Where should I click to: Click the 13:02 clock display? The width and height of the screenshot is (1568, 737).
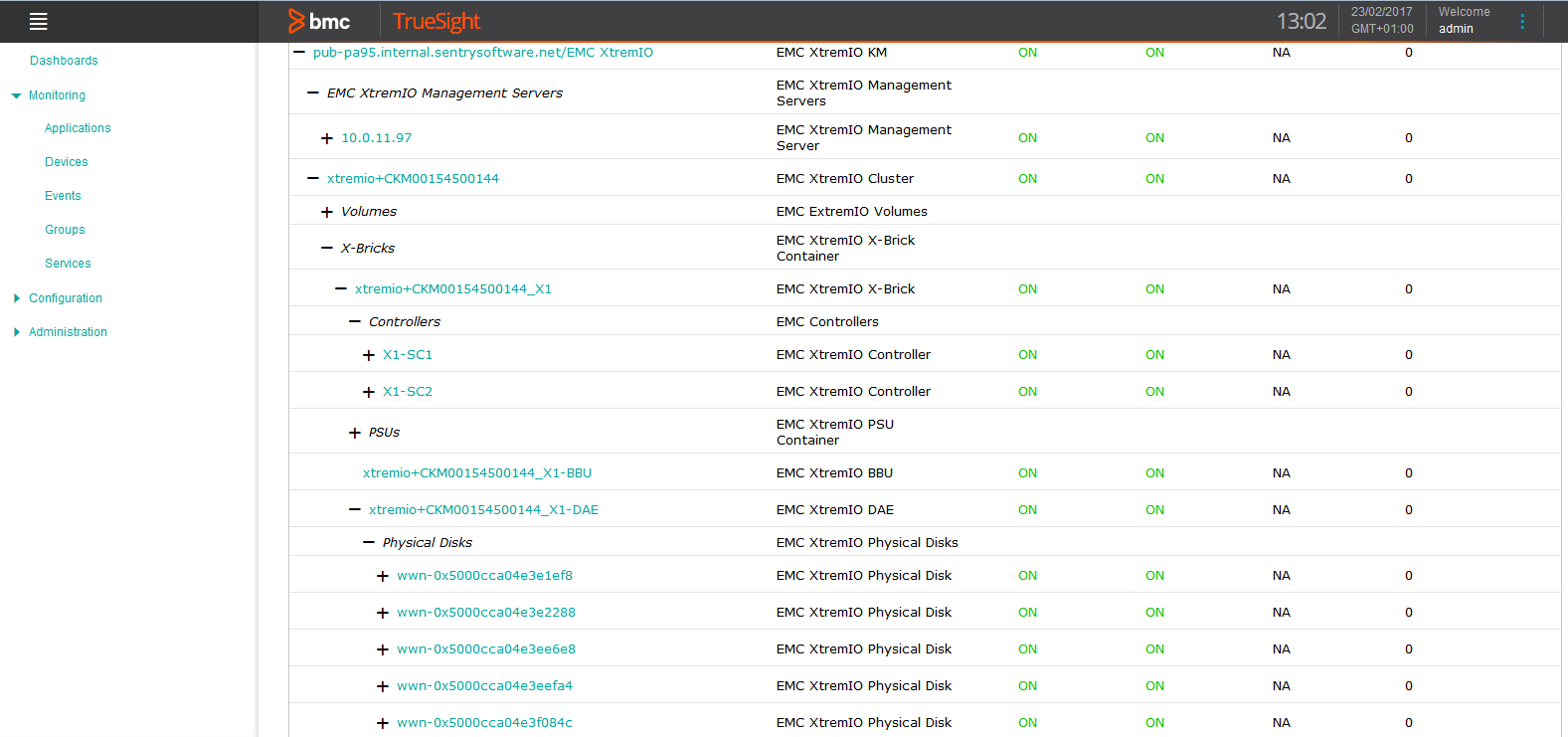click(1302, 21)
